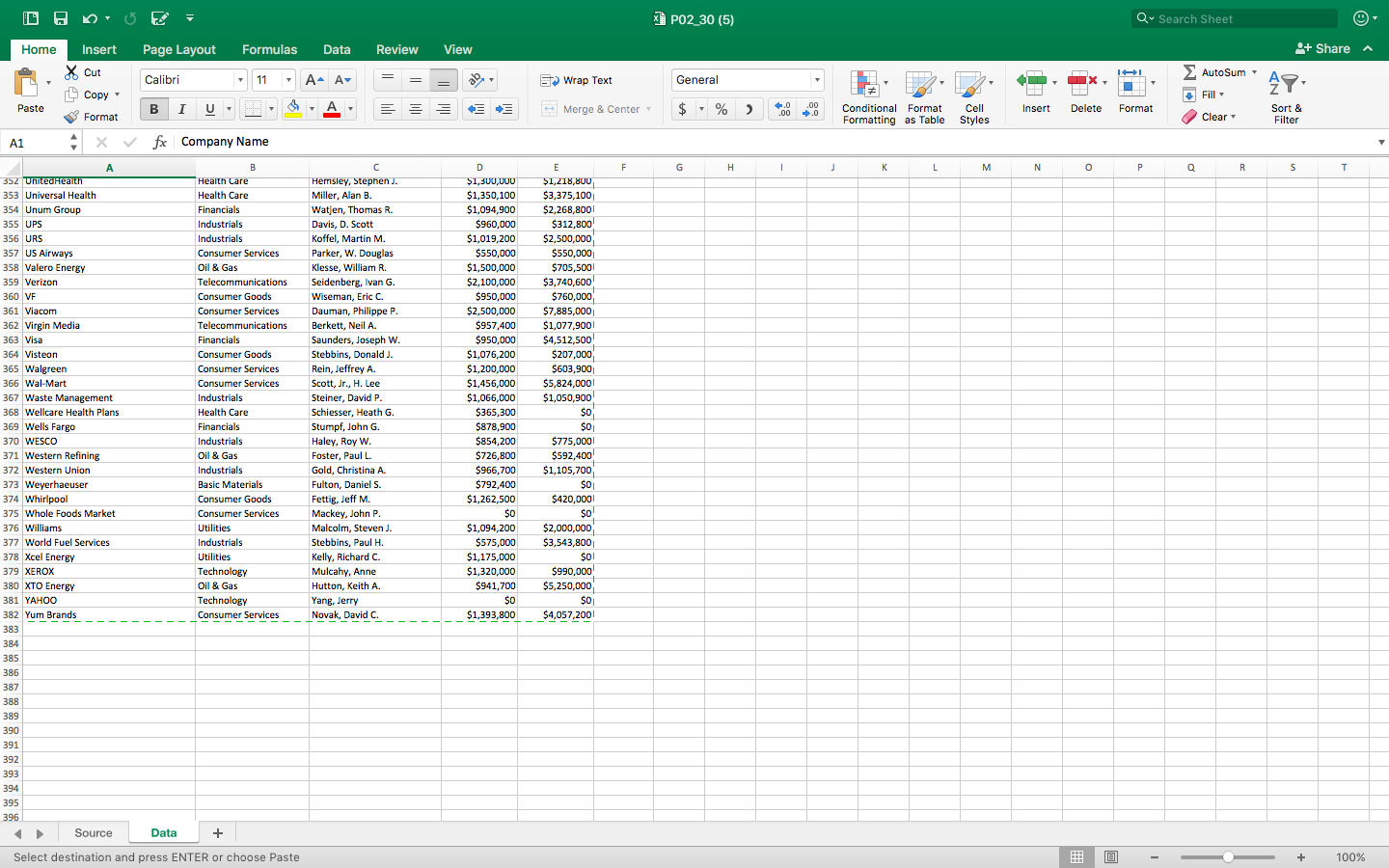Open the Formulas ribbon tab
Screen dimensions: 1389x868
269,49
